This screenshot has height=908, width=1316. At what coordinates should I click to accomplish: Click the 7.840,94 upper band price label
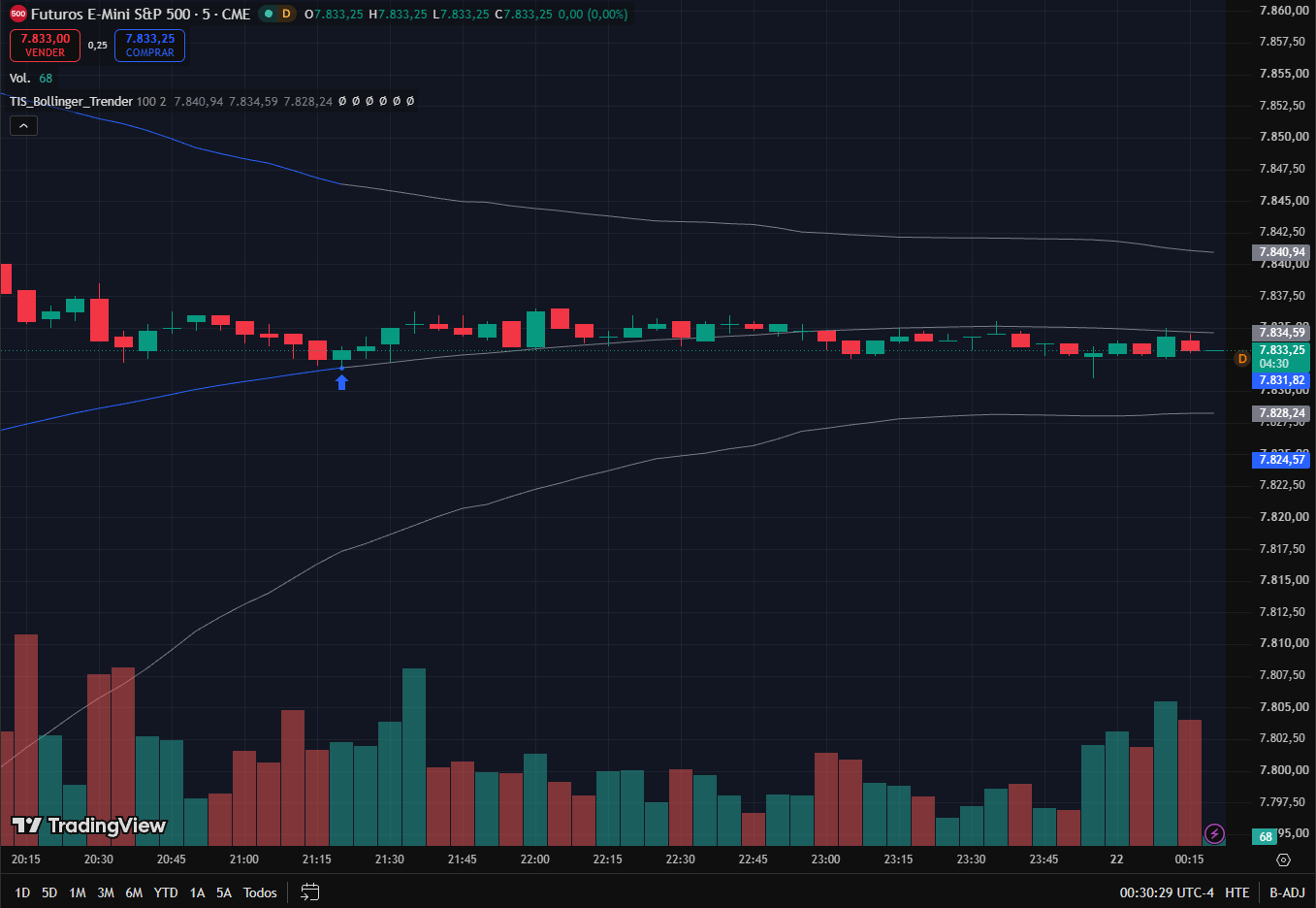1282,252
